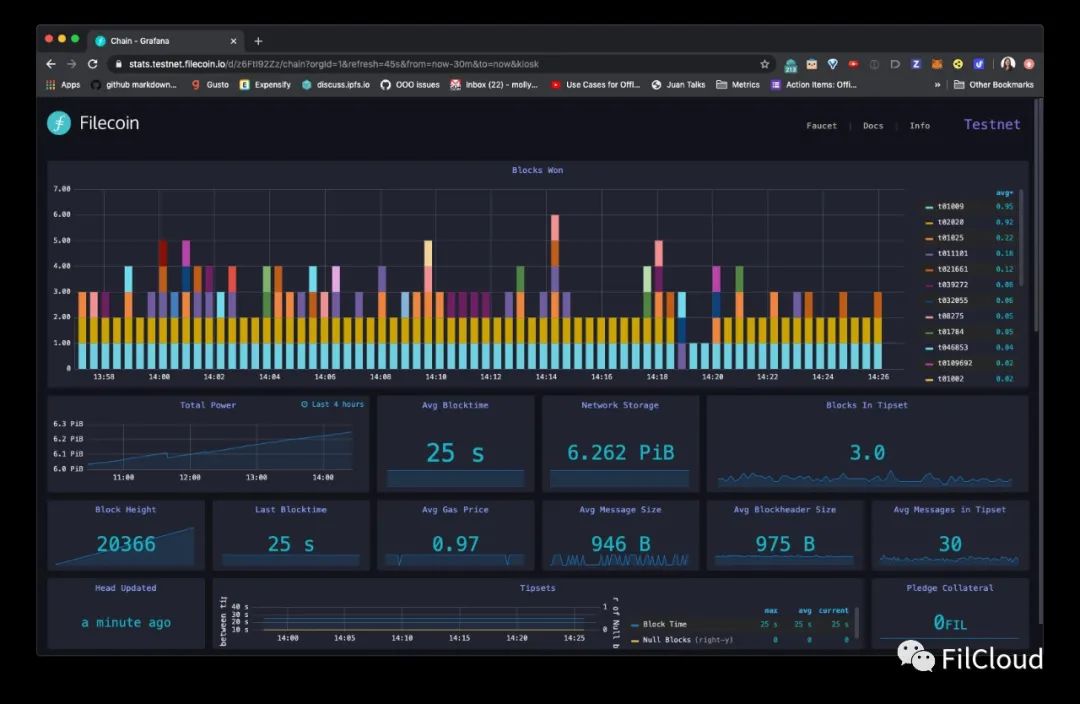Open the Avg Blocktime panel title menu

pos(455,405)
